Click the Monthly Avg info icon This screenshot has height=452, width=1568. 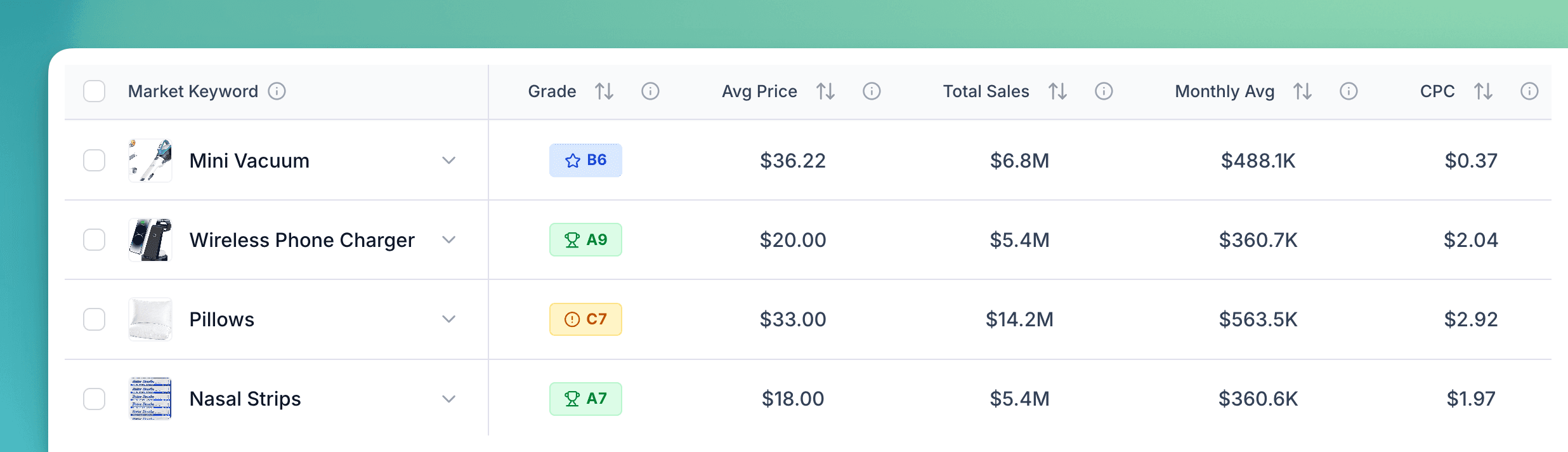(x=1349, y=91)
